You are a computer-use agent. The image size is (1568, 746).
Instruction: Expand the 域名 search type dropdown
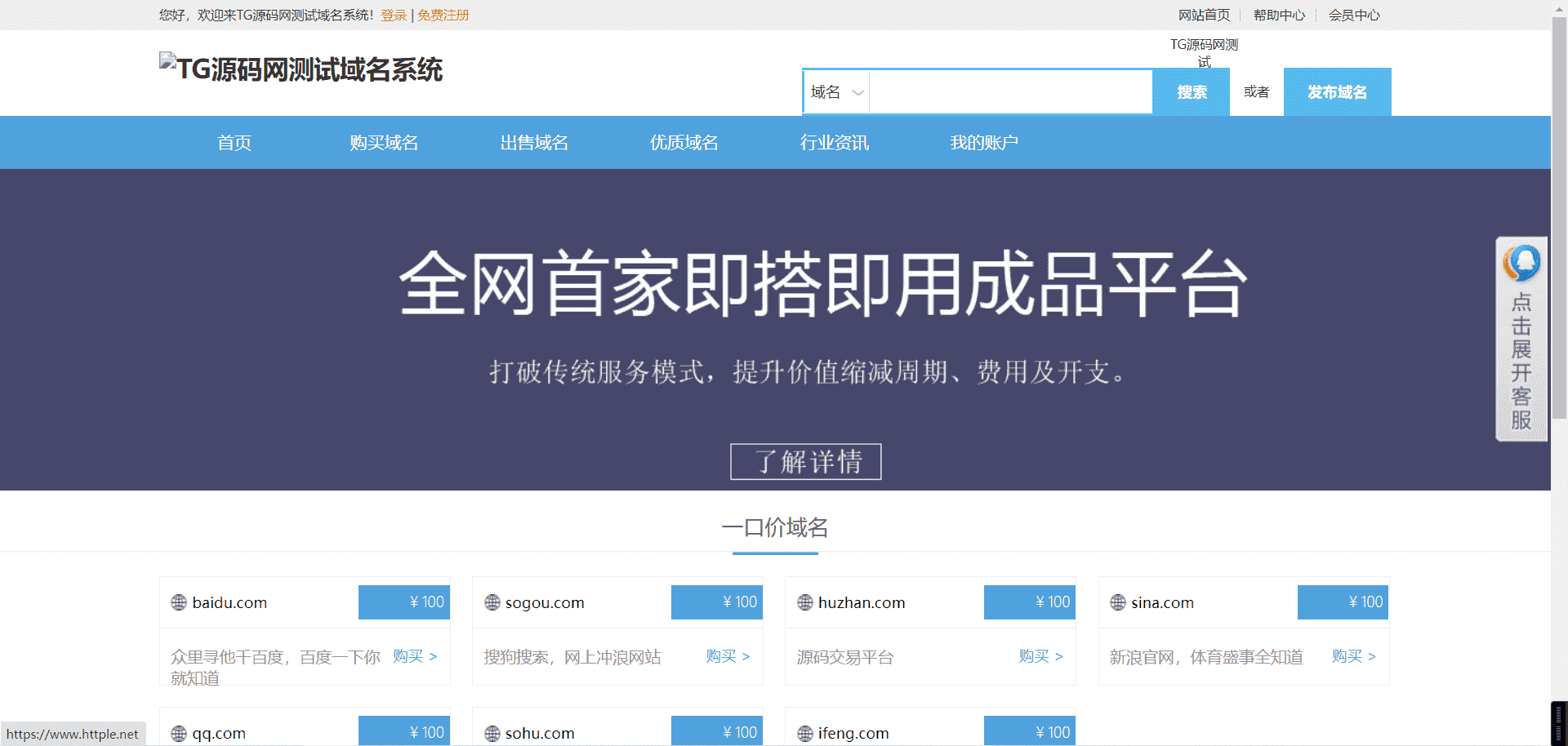pos(837,92)
